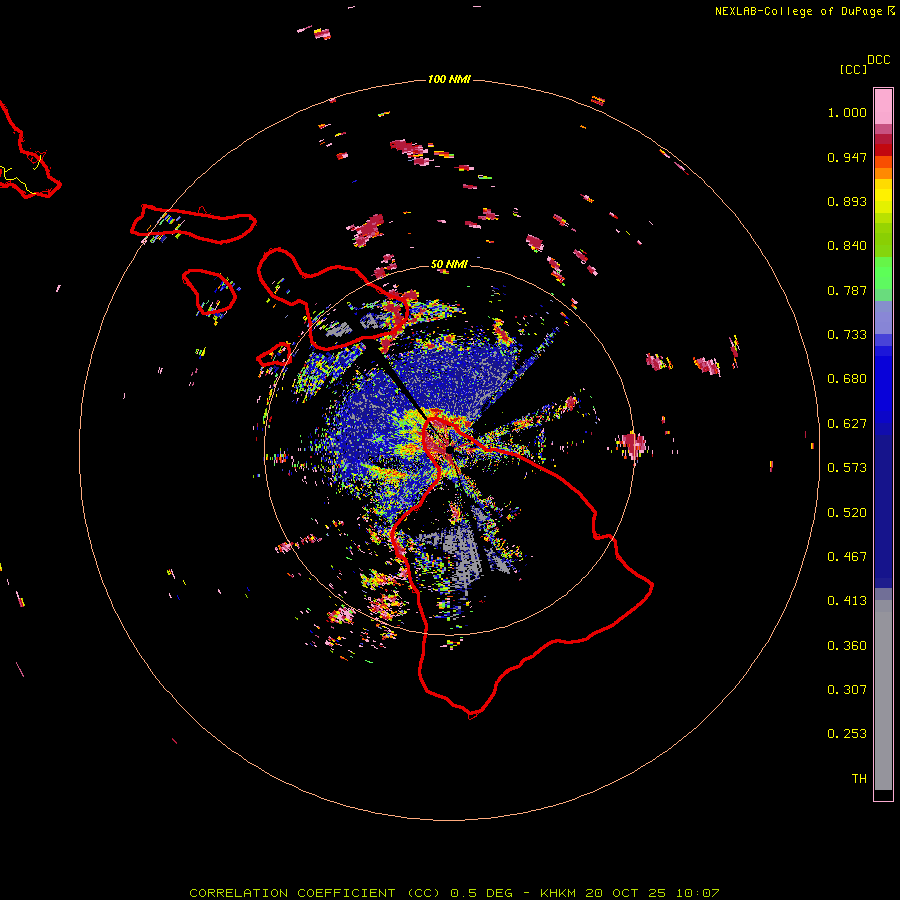900x900 pixels.
Task: Click the 0.840 color scale value
Action: tap(847, 246)
